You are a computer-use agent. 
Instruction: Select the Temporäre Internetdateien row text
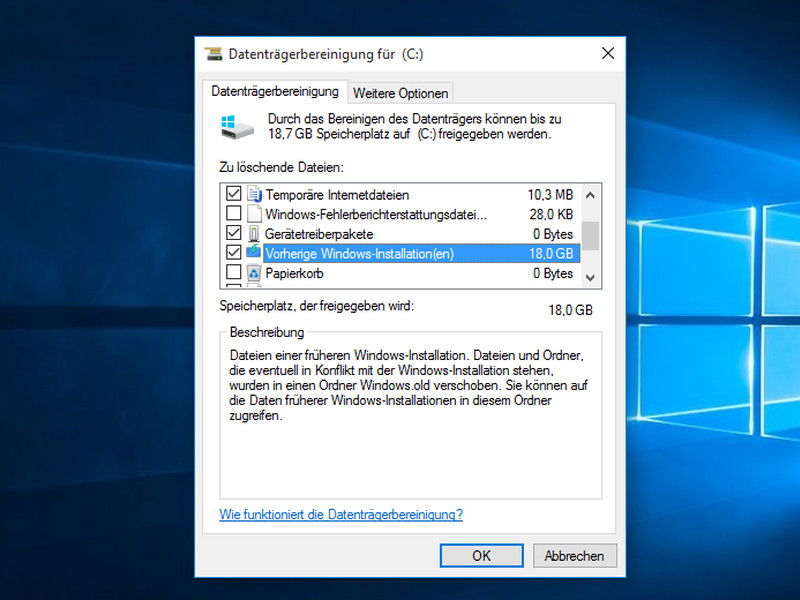pyautogui.click(x=337, y=195)
